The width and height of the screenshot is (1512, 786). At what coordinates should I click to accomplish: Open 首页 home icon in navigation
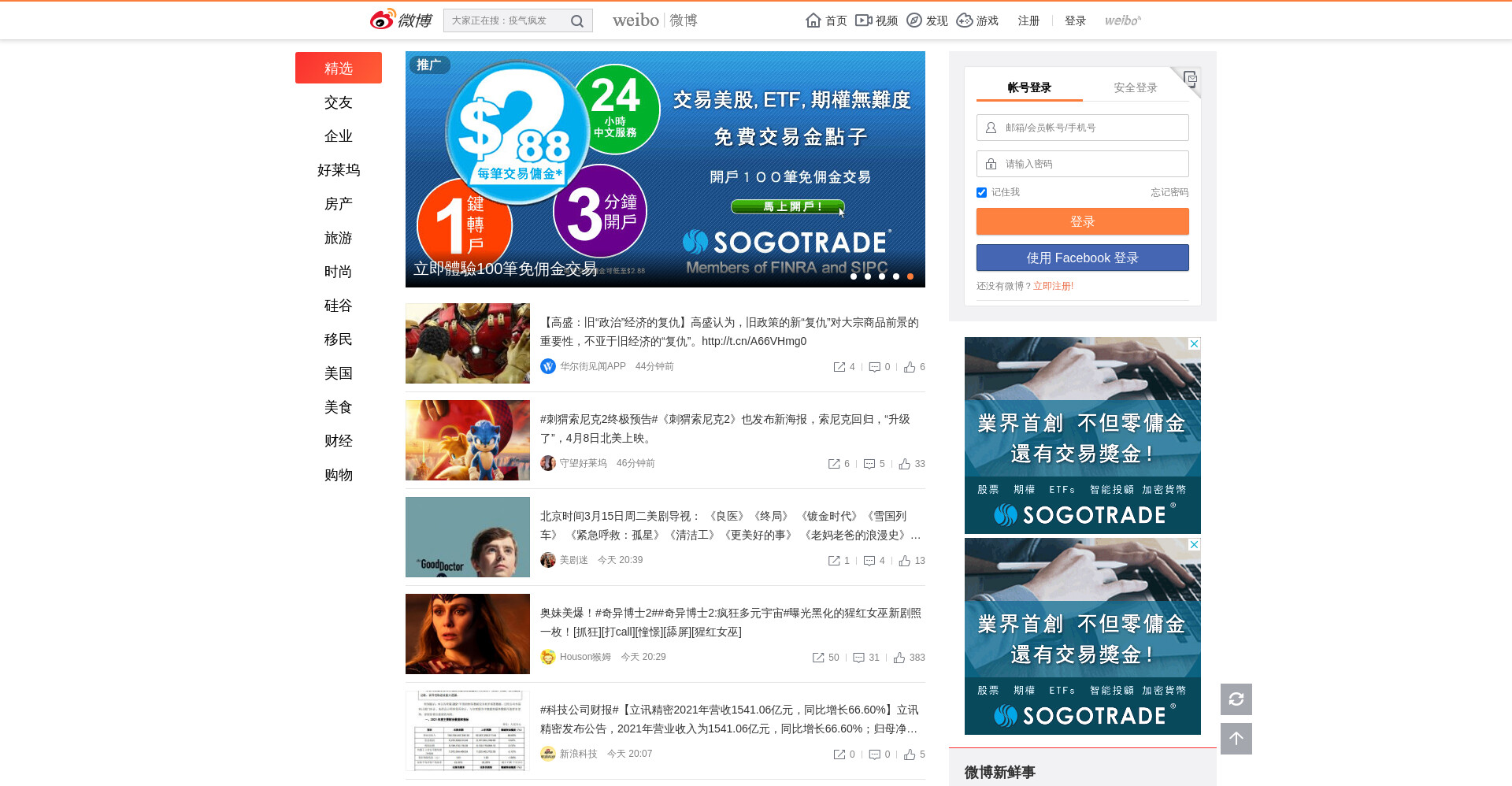(x=813, y=20)
